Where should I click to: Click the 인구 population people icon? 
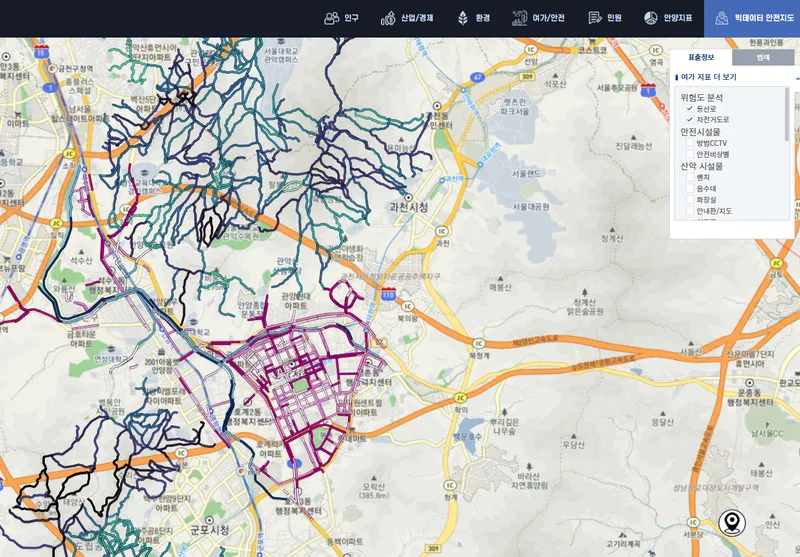331,18
